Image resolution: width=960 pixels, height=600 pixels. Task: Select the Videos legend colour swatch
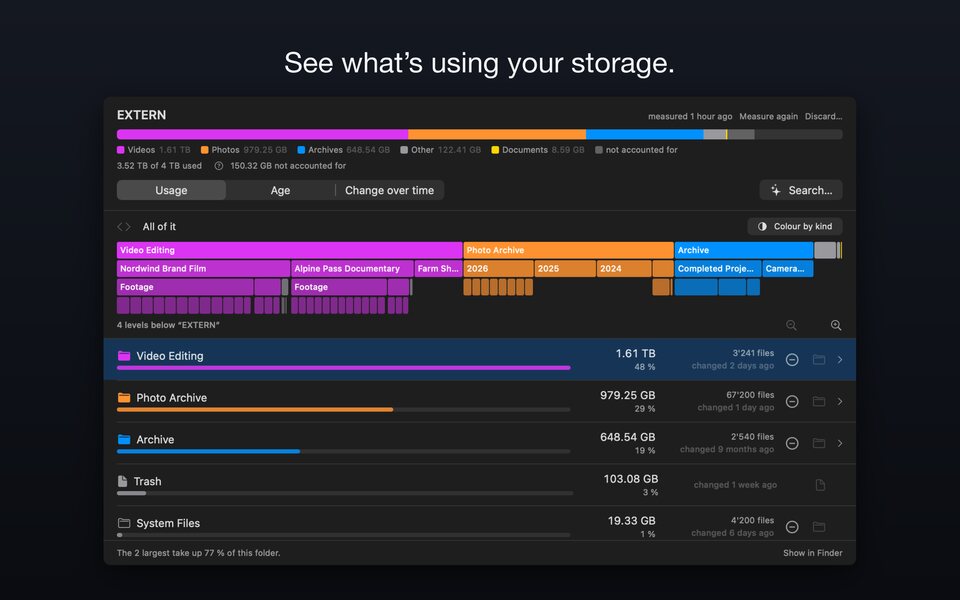pos(121,150)
